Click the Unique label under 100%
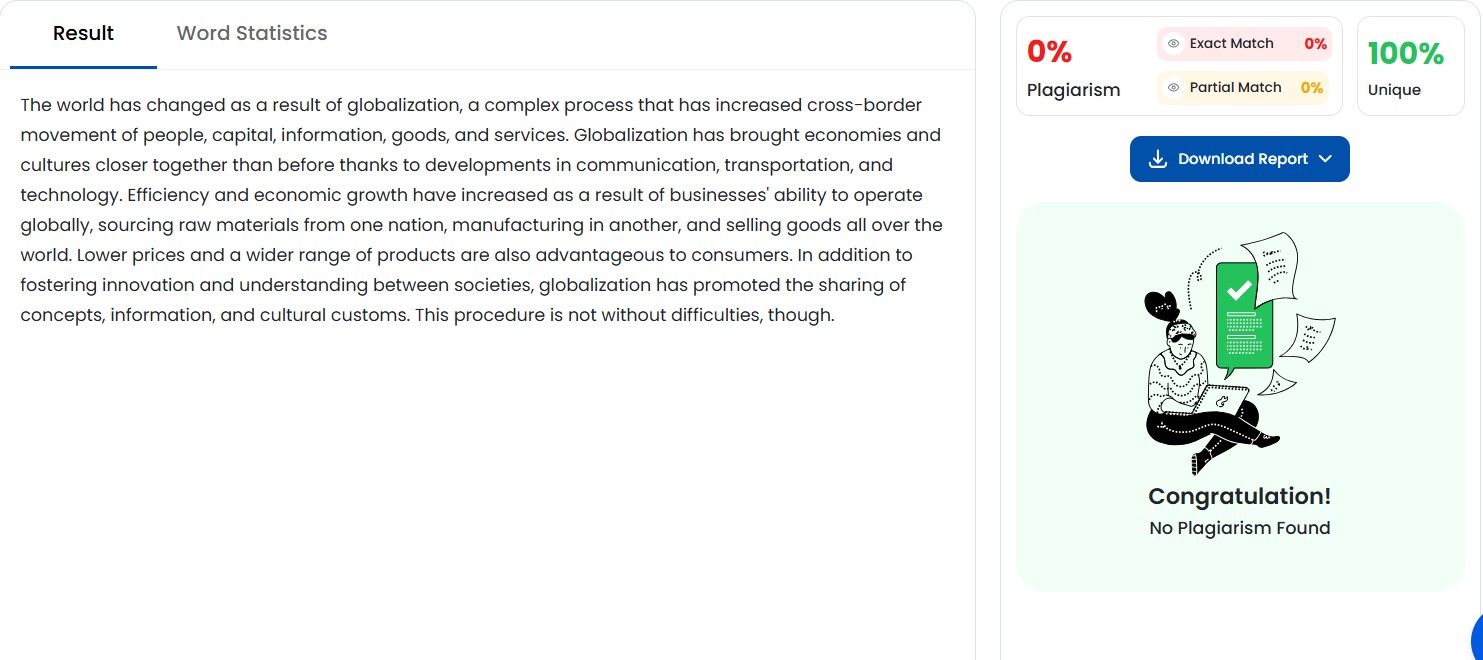This screenshot has height=660, width=1483. (1394, 90)
